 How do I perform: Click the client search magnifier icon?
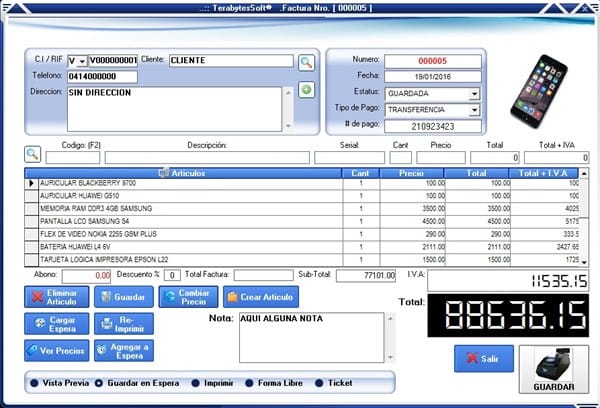307,63
